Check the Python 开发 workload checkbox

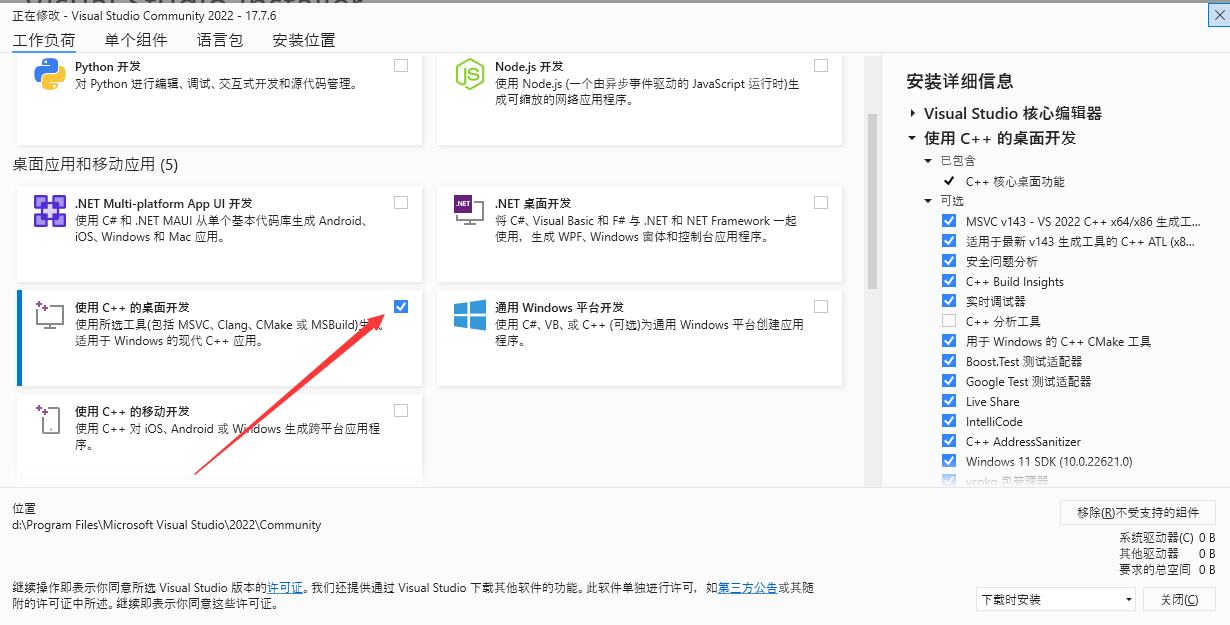pyautogui.click(x=401, y=66)
